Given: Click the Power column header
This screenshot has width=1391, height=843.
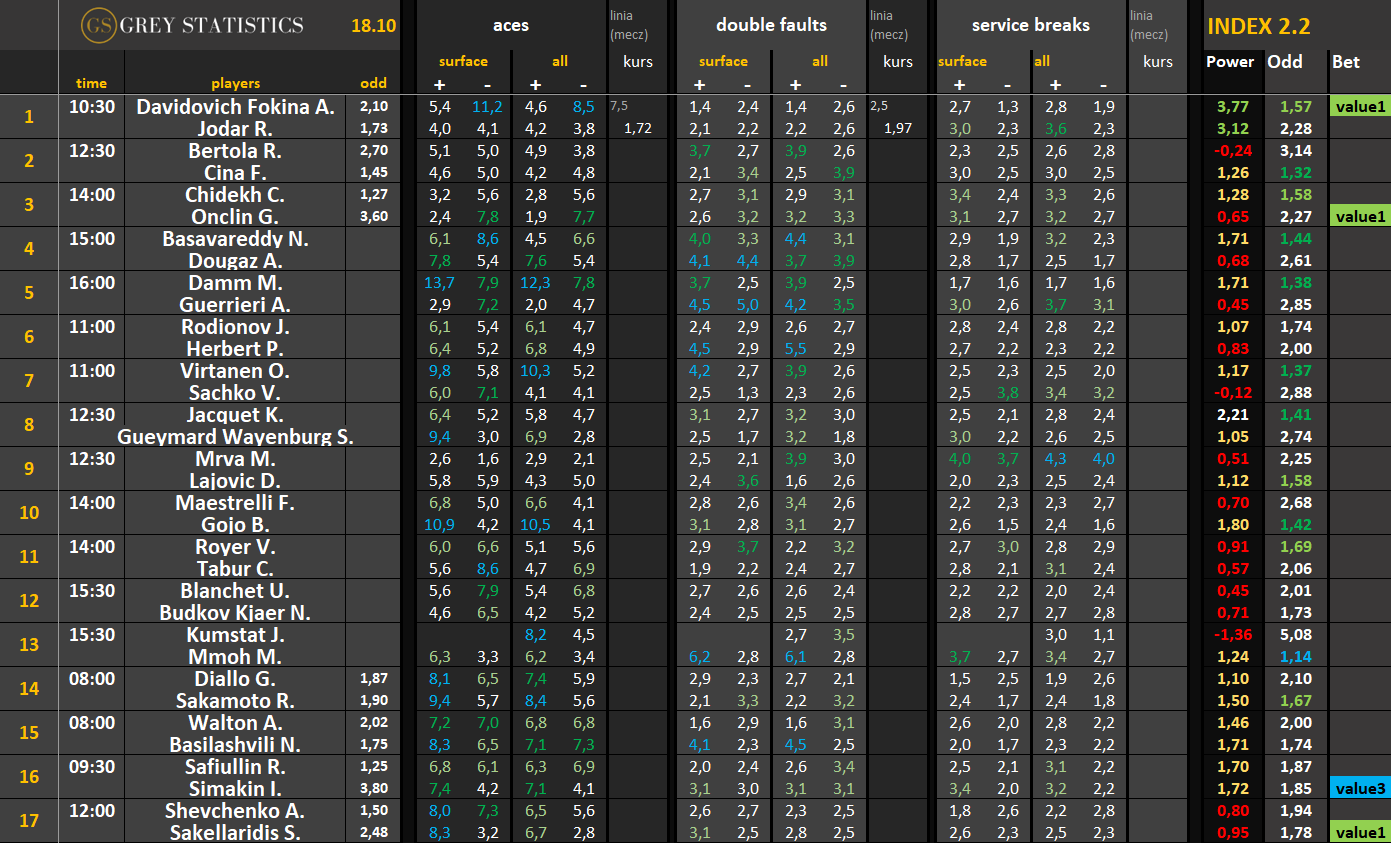Looking at the screenshot, I should click(x=1230, y=62).
